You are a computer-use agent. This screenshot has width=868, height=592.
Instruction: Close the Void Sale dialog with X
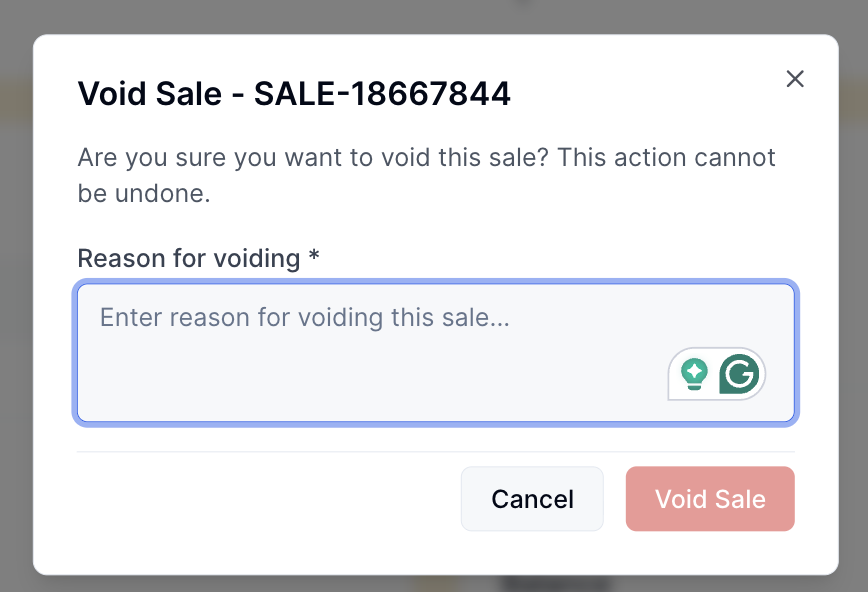pos(795,79)
